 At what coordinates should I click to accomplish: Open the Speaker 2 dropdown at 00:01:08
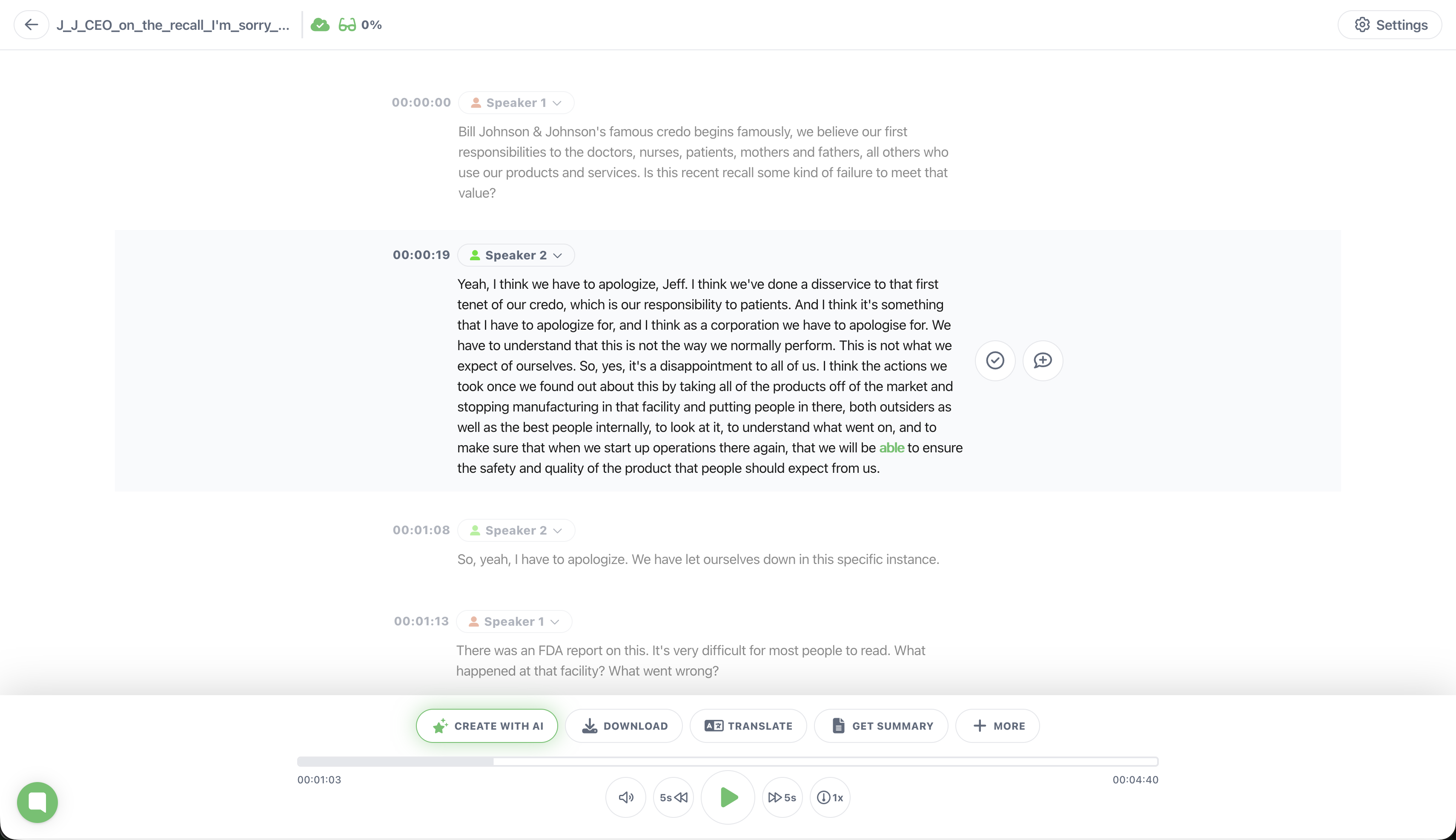[516, 530]
